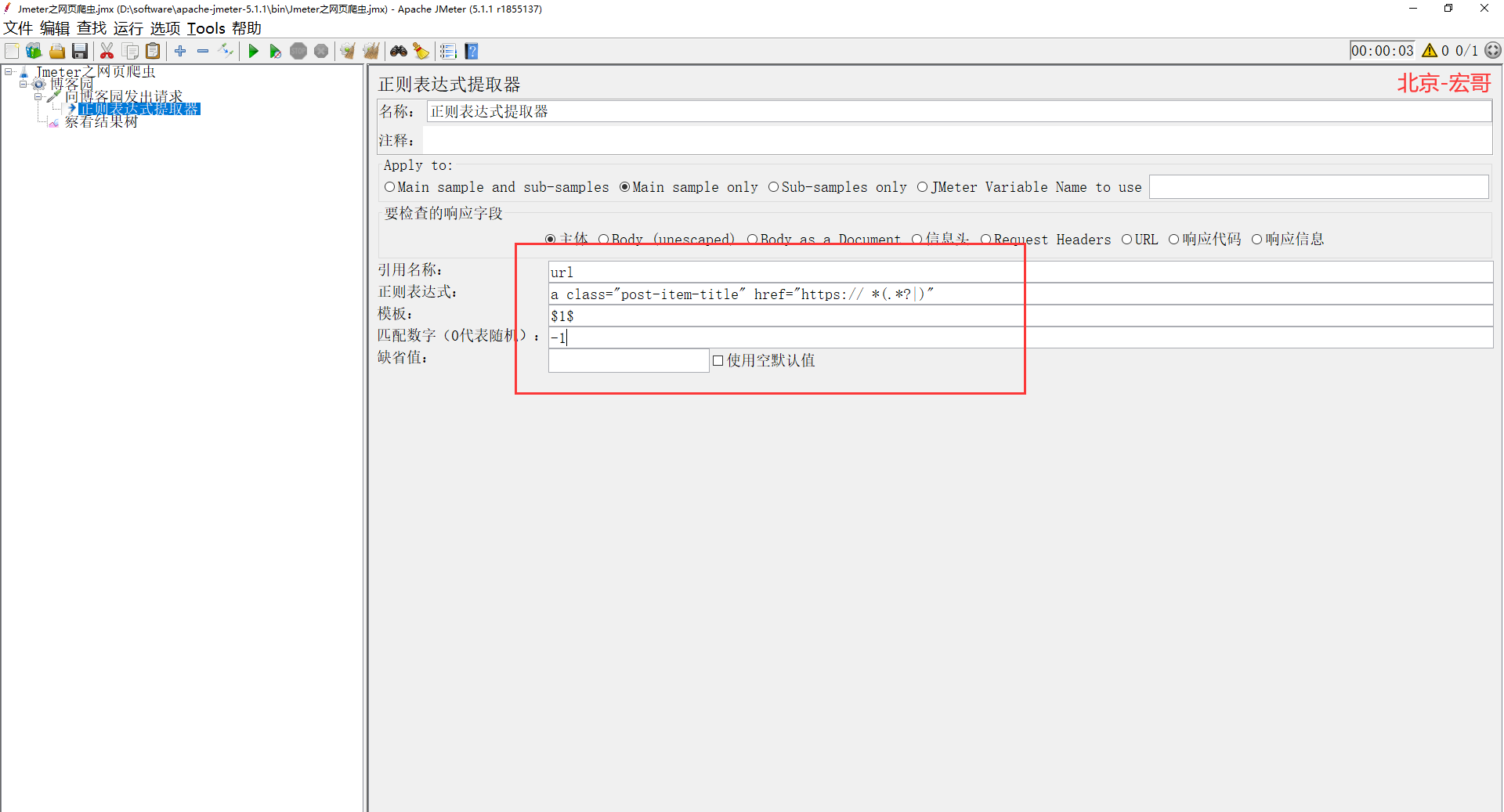Image resolution: width=1504 pixels, height=812 pixels.
Task: Collapse the 博客园 thread group node
Action: click(23, 84)
